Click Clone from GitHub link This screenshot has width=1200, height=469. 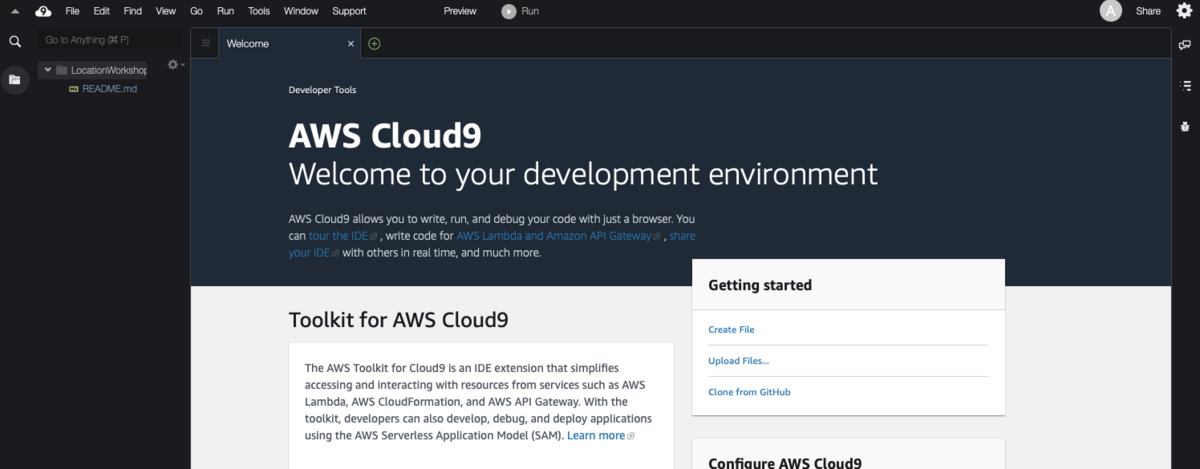[749, 392]
